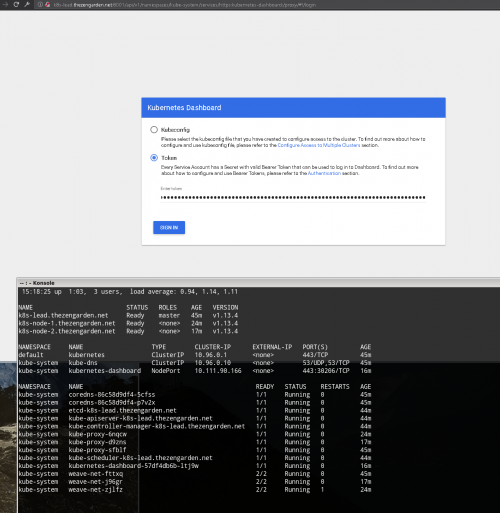Click the kubernetes-dashboard service name
This screenshot has height=513, width=500.
tap(105, 371)
